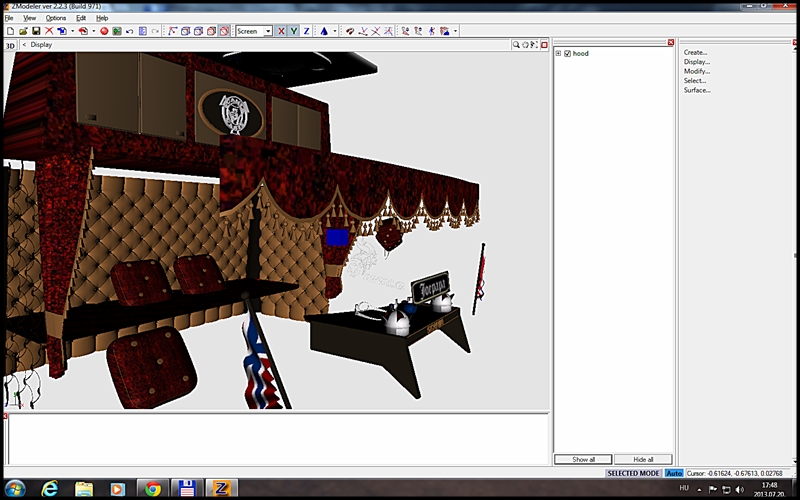Switch to Edges level cube icon
This screenshot has height=500, width=800.
click(185, 31)
